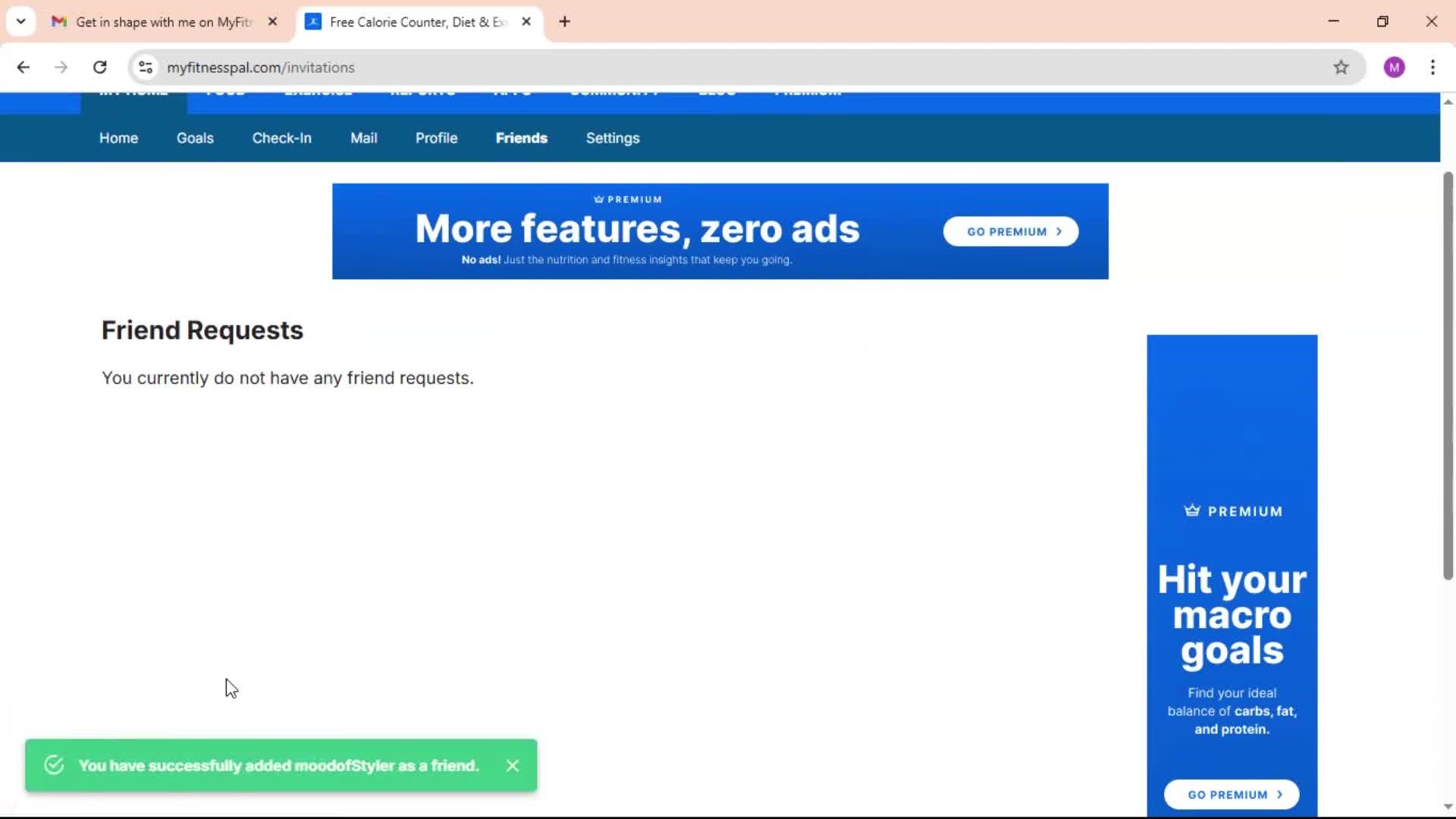Select the Friends menu item
1456x819 pixels.
tap(522, 138)
